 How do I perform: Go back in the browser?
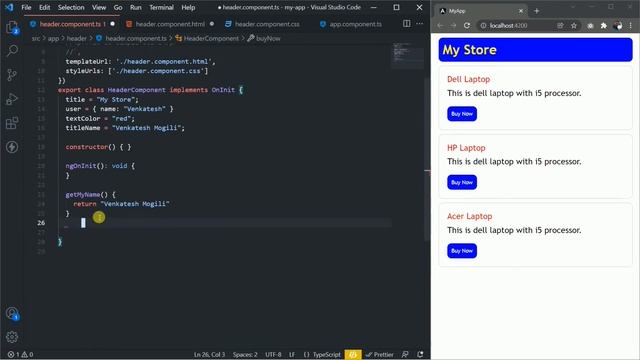(x=440, y=25)
